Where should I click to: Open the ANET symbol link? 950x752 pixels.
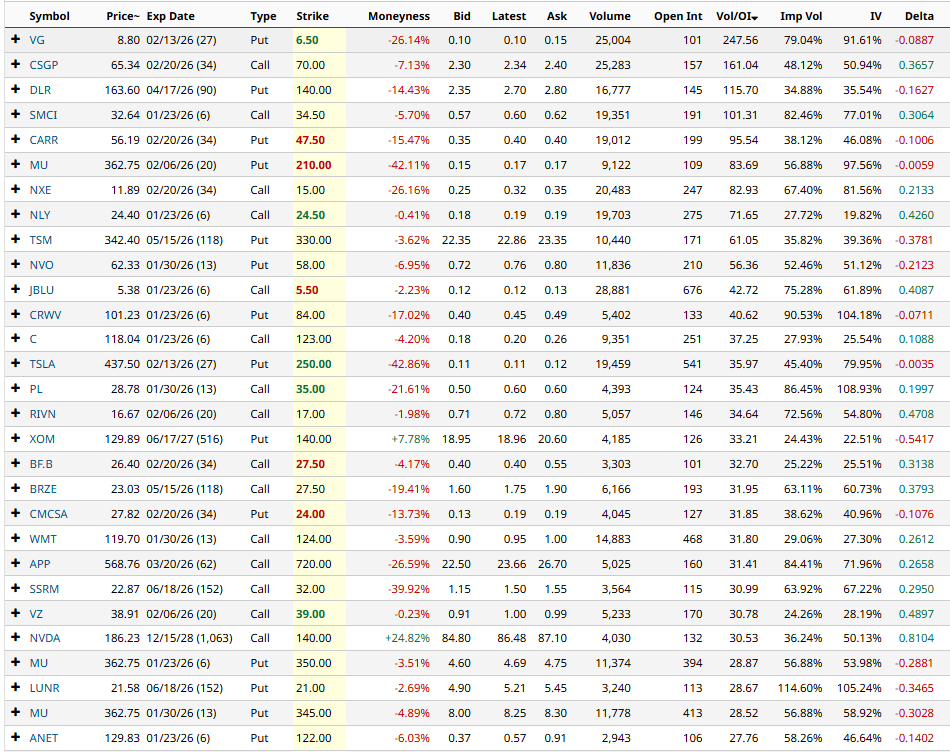point(44,738)
